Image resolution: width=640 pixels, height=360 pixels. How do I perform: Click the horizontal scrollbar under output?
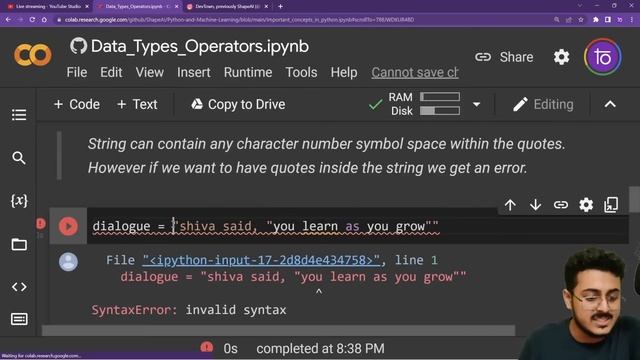(278, 330)
